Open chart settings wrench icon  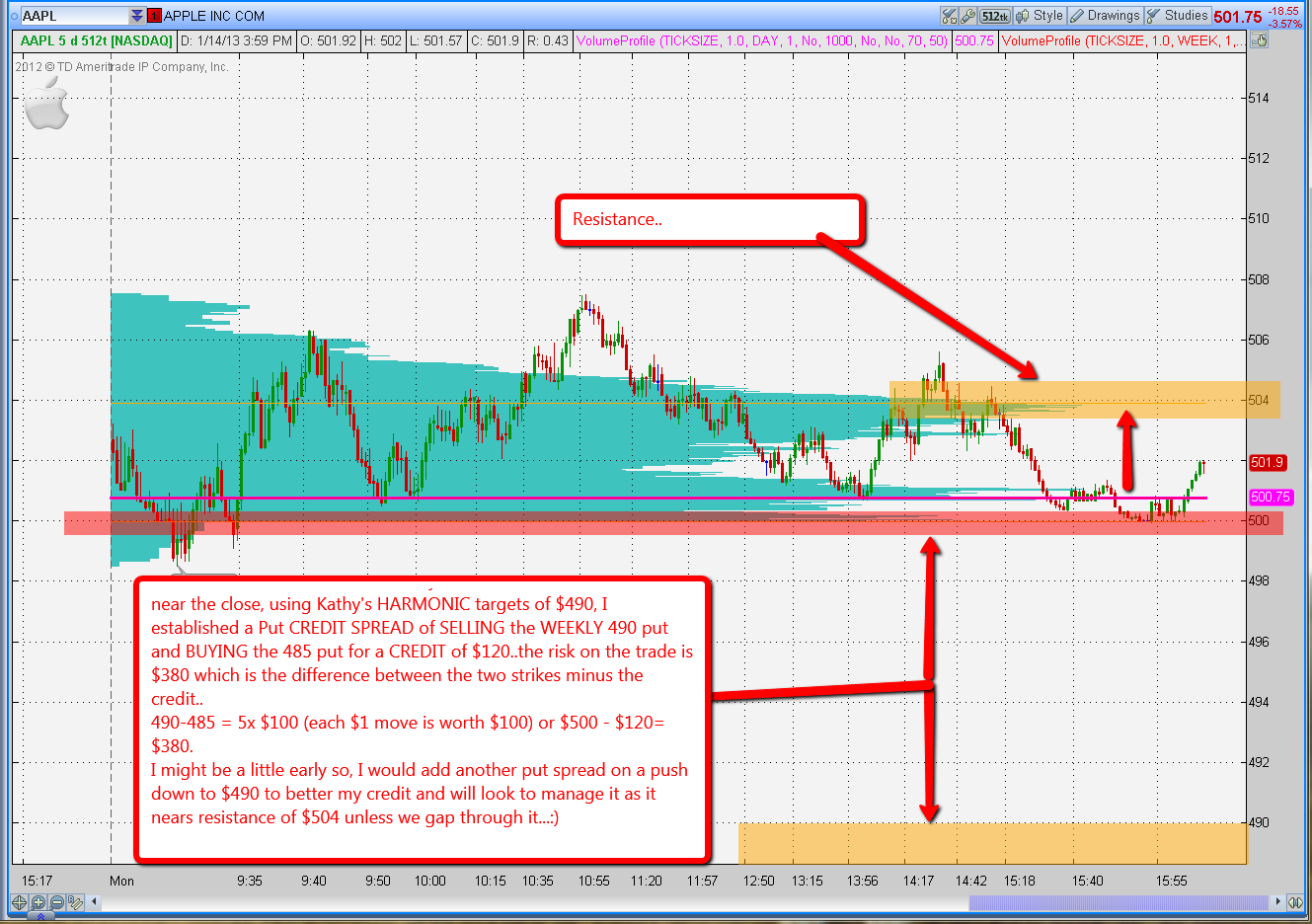(967, 16)
